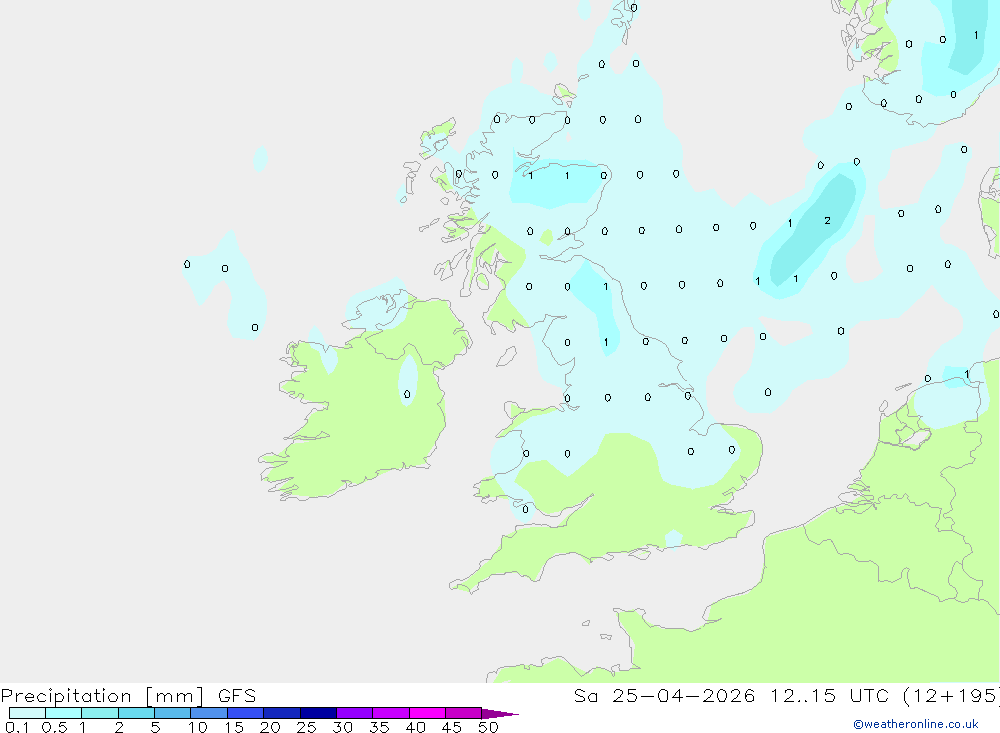Select the 30 to 35 mm violet swatch
Viewport: 1000px width, 733px height.
tap(355, 713)
